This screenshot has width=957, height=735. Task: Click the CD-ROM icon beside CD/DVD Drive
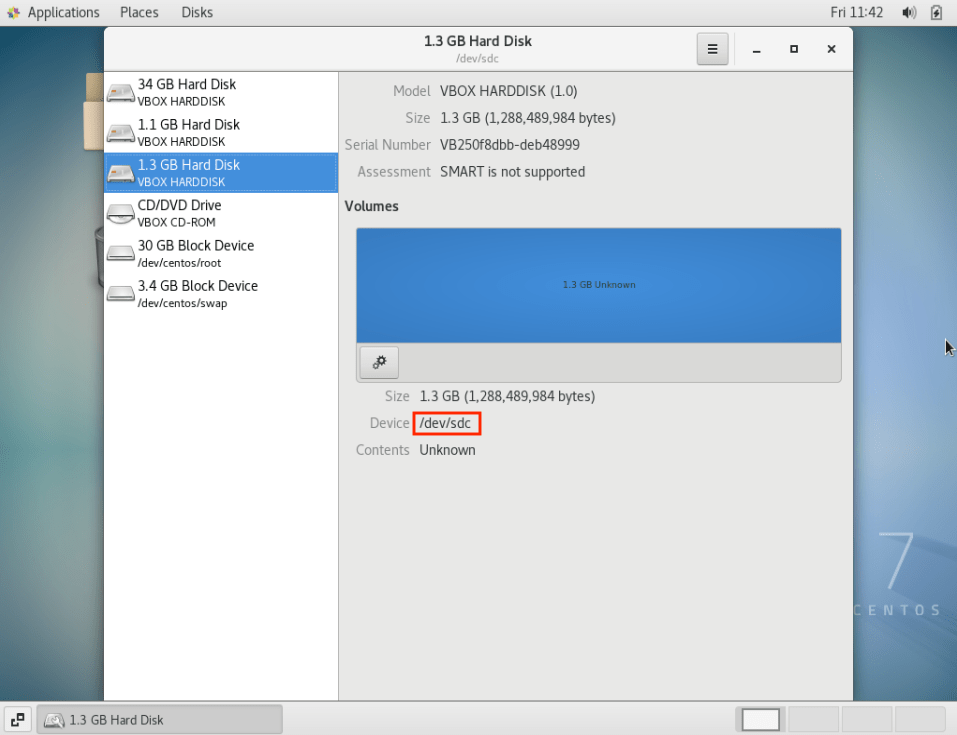pyautogui.click(x=120, y=212)
